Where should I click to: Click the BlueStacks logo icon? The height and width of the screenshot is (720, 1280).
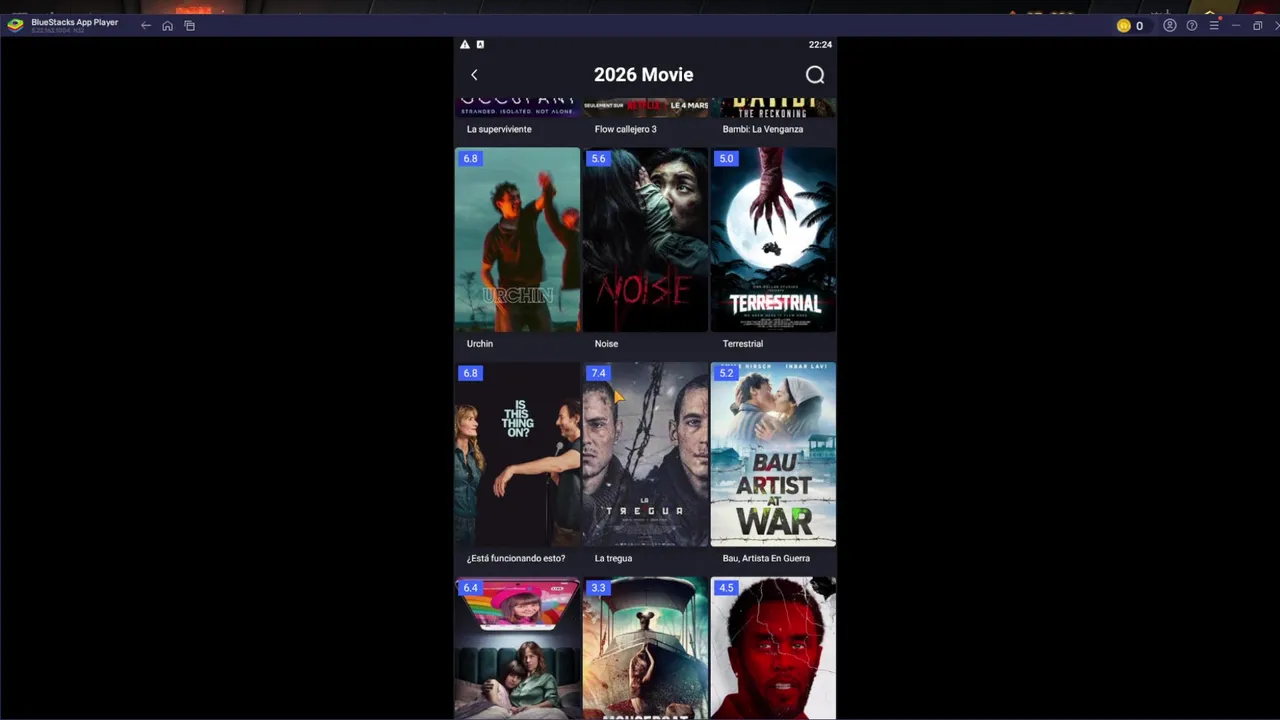15,25
